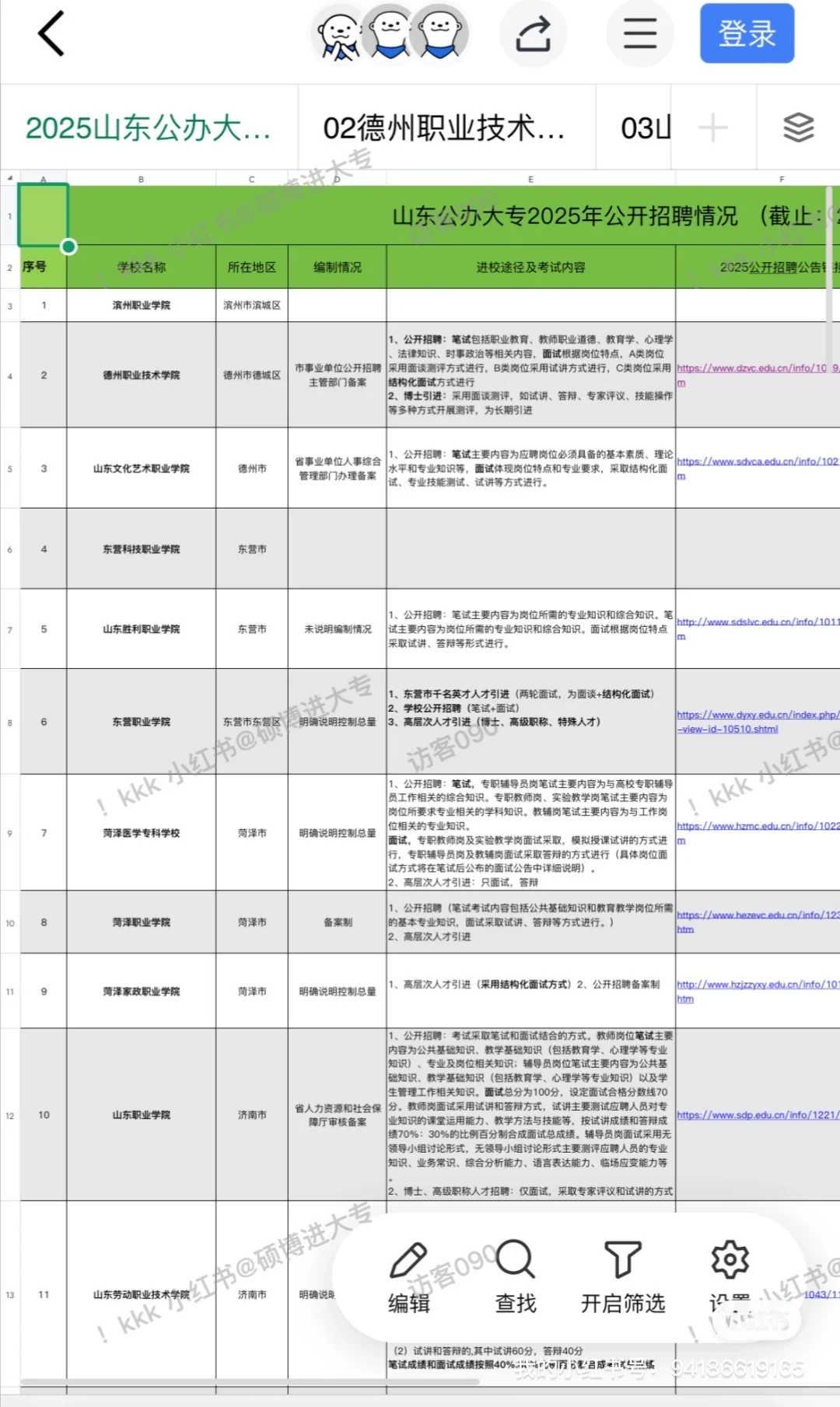Open the www.hezevc.edu.cn link

758,922
